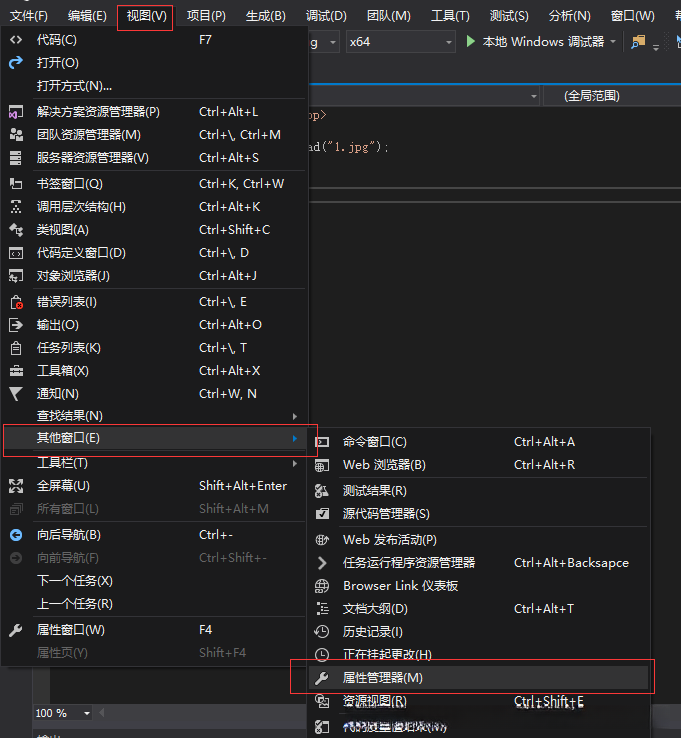Click the Open (打开) curved arrow icon
Image resolution: width=681 pixels, height=738 pixels.
click(16, 63)
